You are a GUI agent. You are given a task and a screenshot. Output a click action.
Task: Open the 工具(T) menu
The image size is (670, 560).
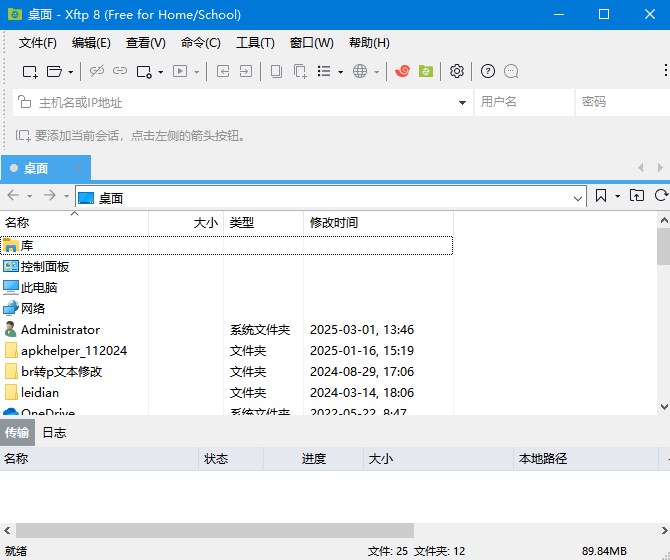pyautogui.click(x=255, y=43)
